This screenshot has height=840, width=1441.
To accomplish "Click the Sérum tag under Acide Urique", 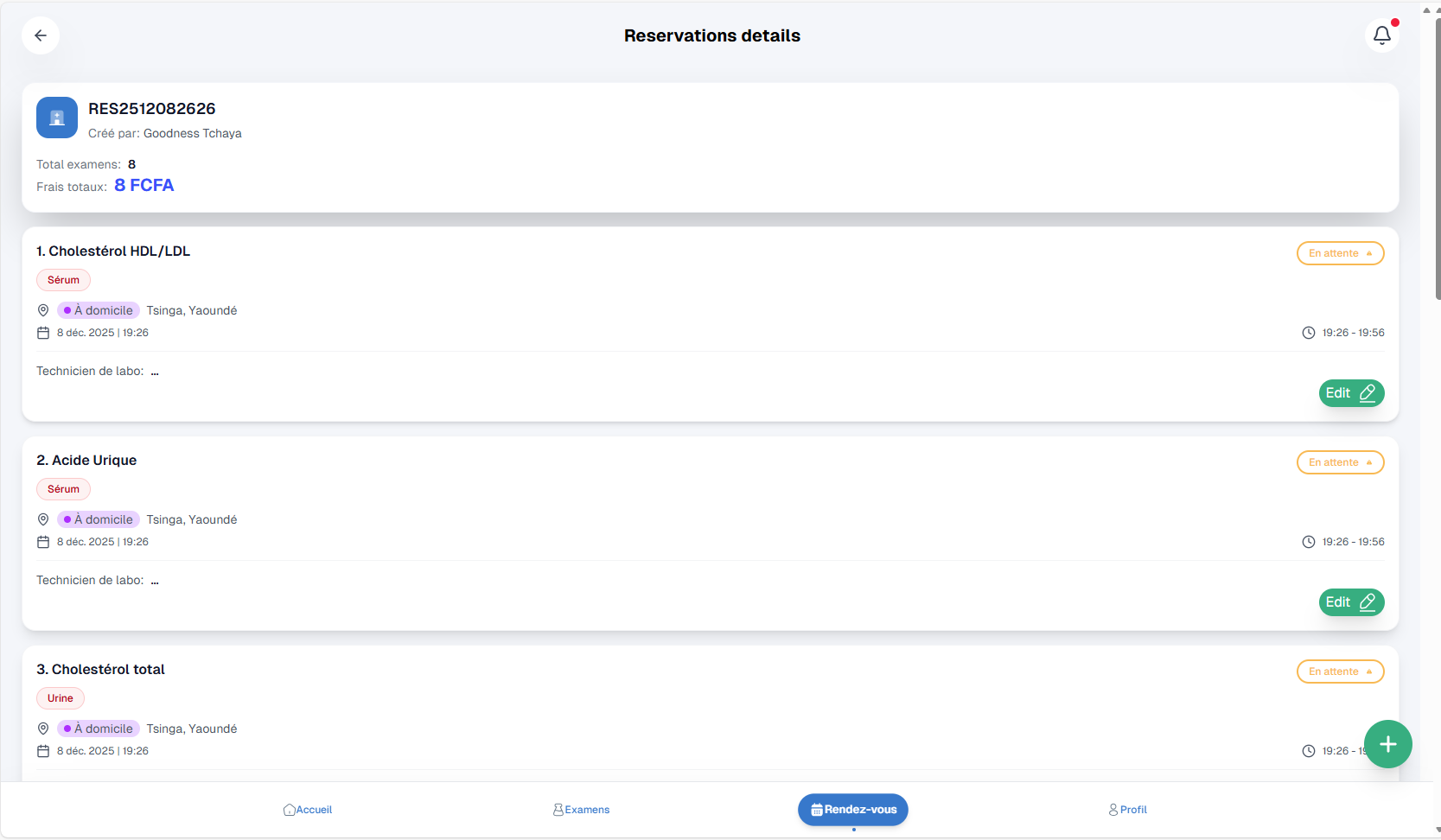I will pyautogui.click(x=63, y=489).
